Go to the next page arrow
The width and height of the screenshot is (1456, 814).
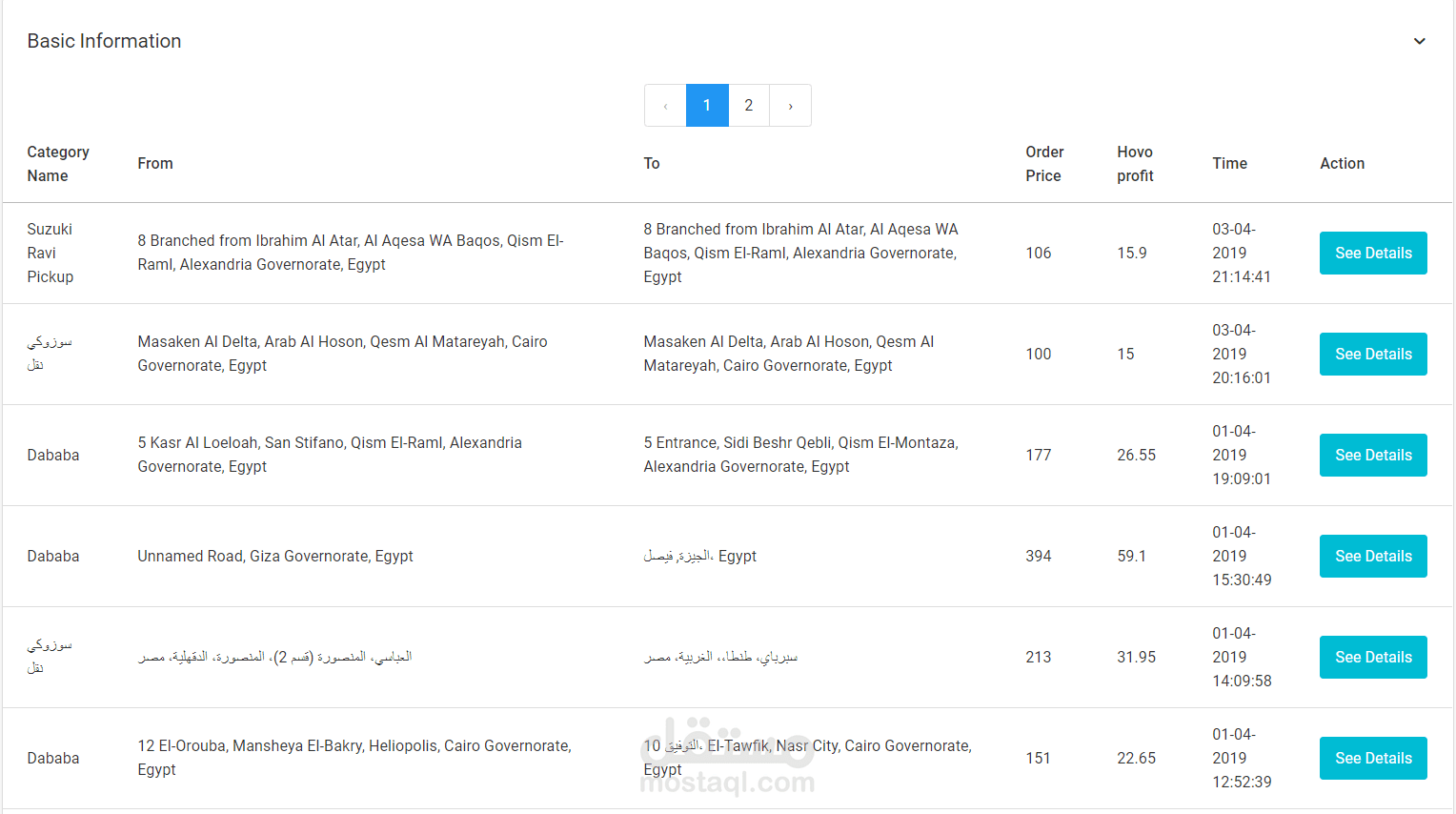click(x=790, y=106)
